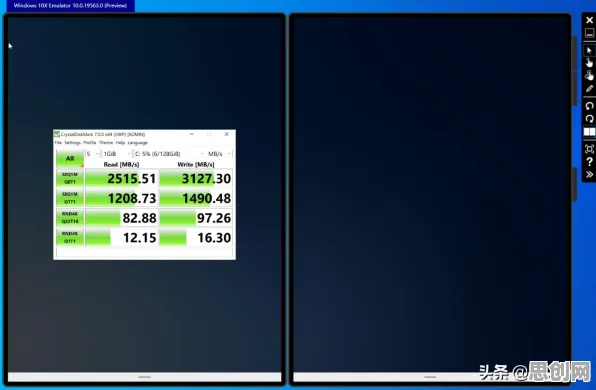Open additional emulator tools chevrons
Screen dimensions: 596x390
[x=589, y=174]
